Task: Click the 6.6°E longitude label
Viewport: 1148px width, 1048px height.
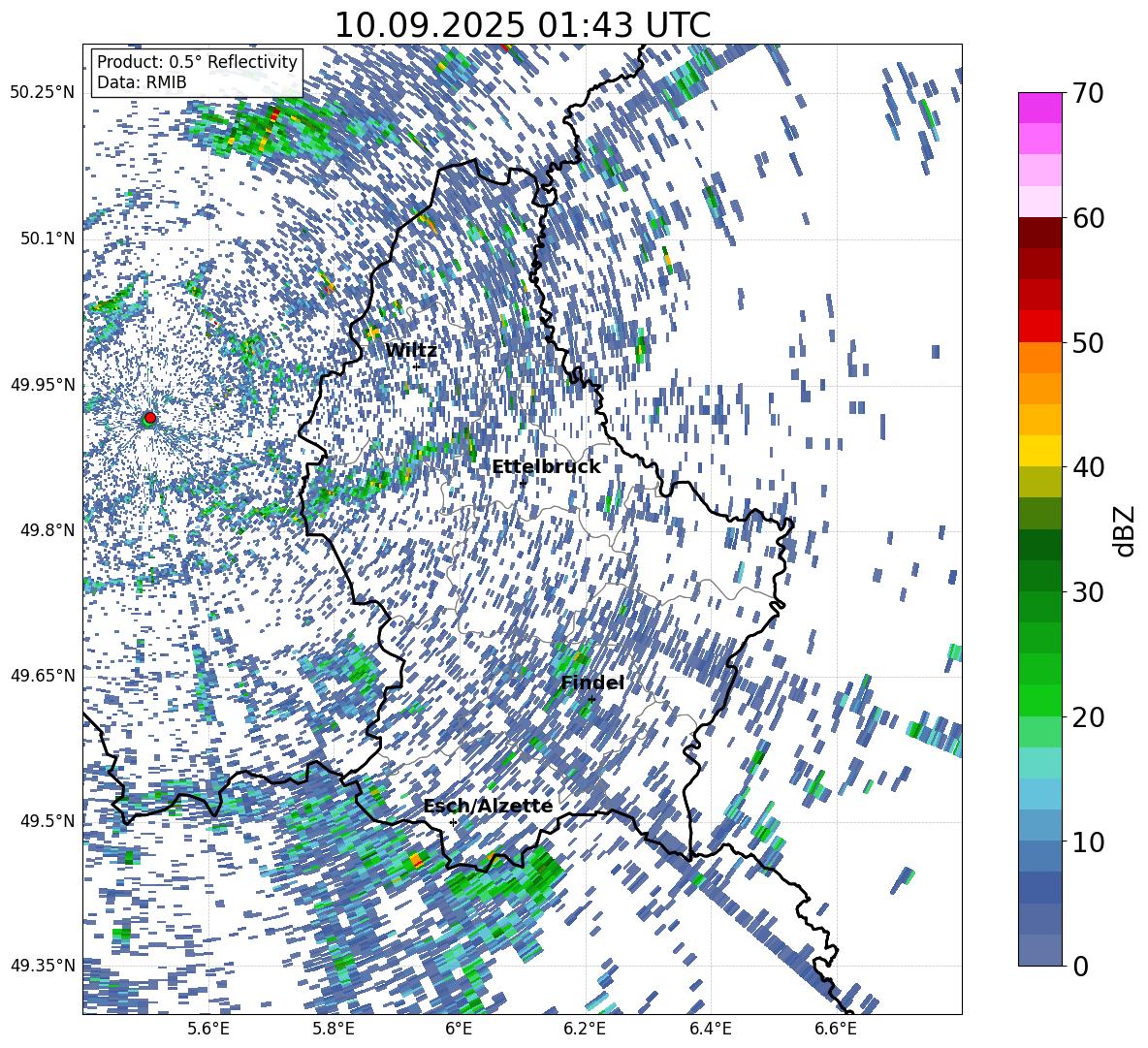Action: click(x=836, y=1029)
